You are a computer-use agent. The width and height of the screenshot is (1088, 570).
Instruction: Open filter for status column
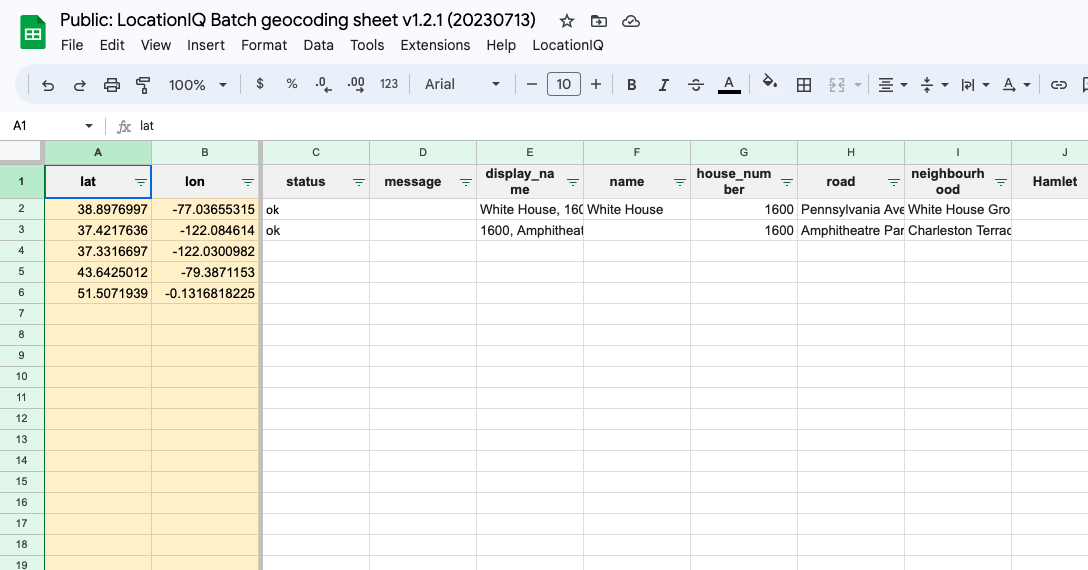tap(359, 182)
